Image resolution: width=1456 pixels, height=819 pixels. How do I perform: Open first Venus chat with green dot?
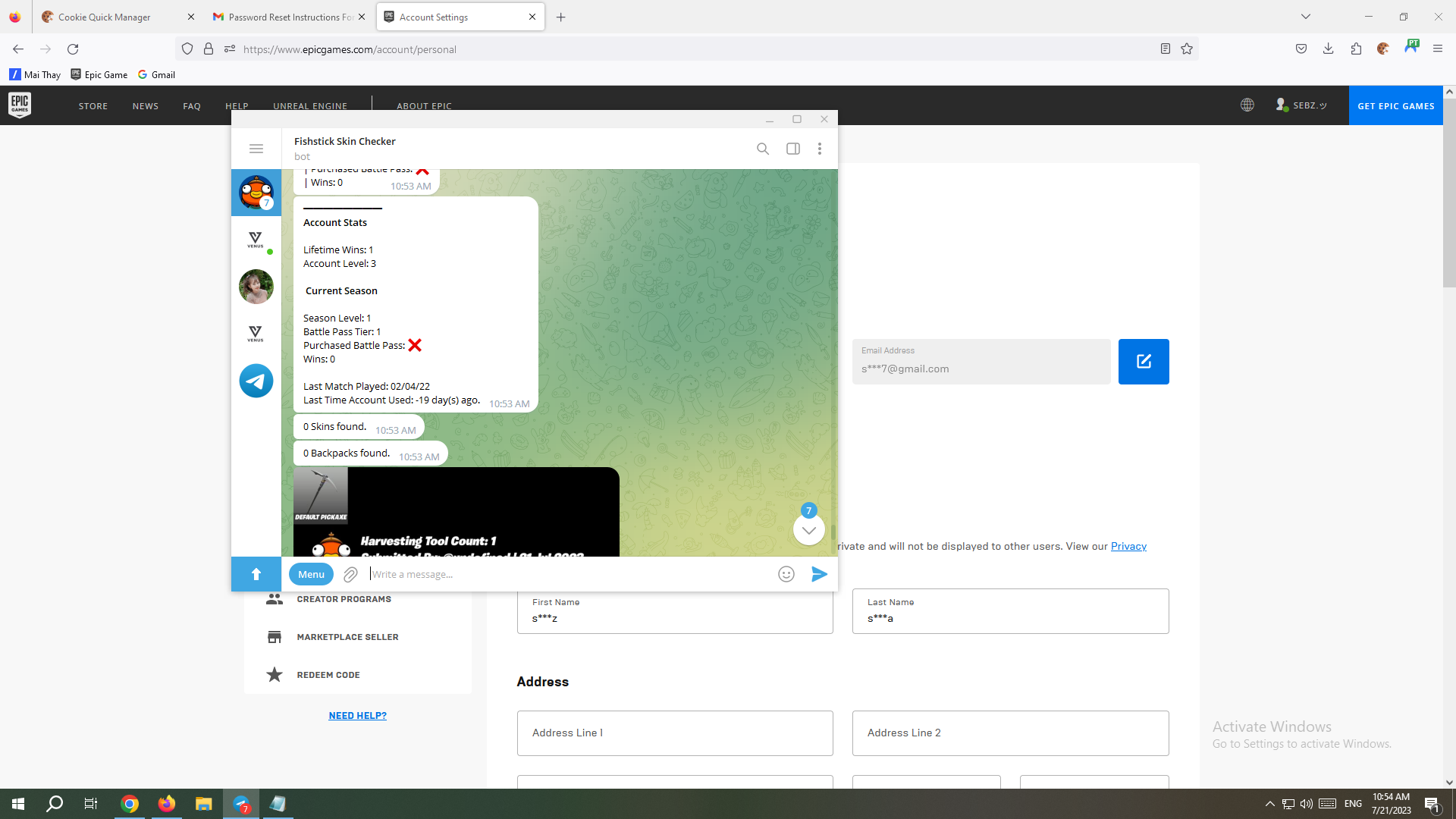(x=256, y=240)
